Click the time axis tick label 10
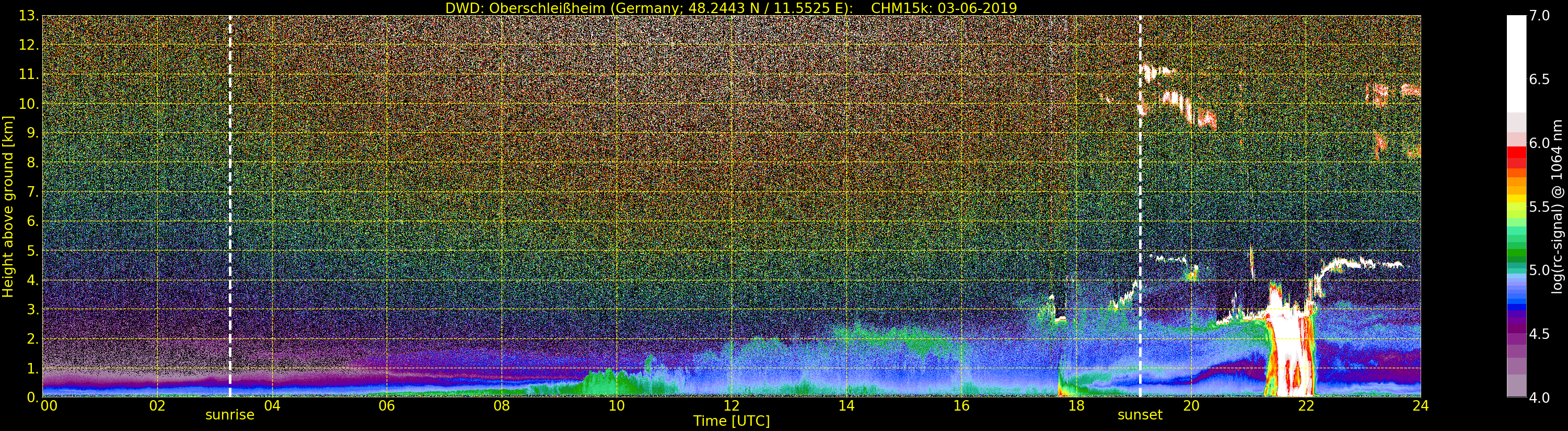 click(x=617, y=406)
